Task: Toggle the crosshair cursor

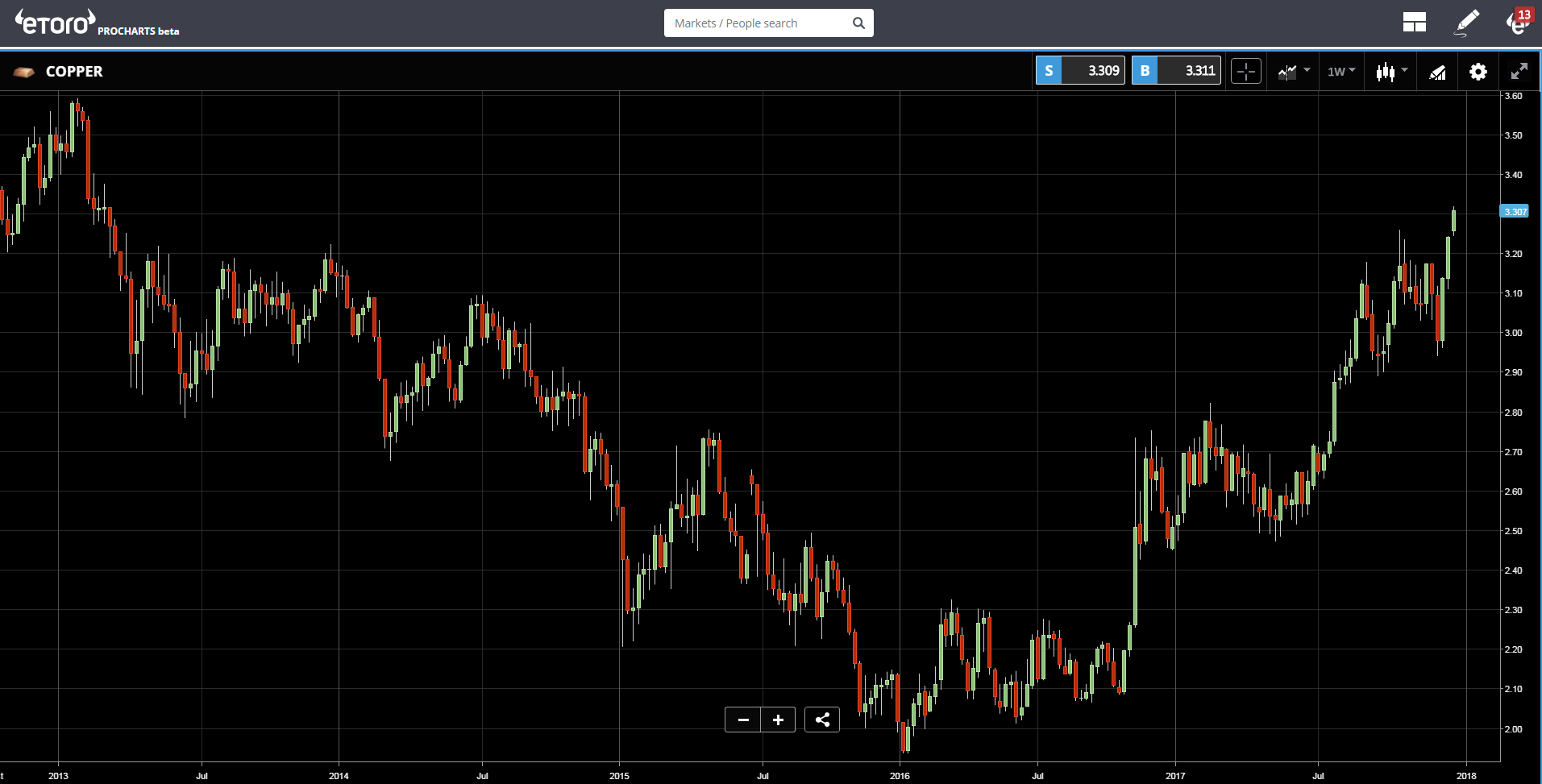Action: 1246,72
